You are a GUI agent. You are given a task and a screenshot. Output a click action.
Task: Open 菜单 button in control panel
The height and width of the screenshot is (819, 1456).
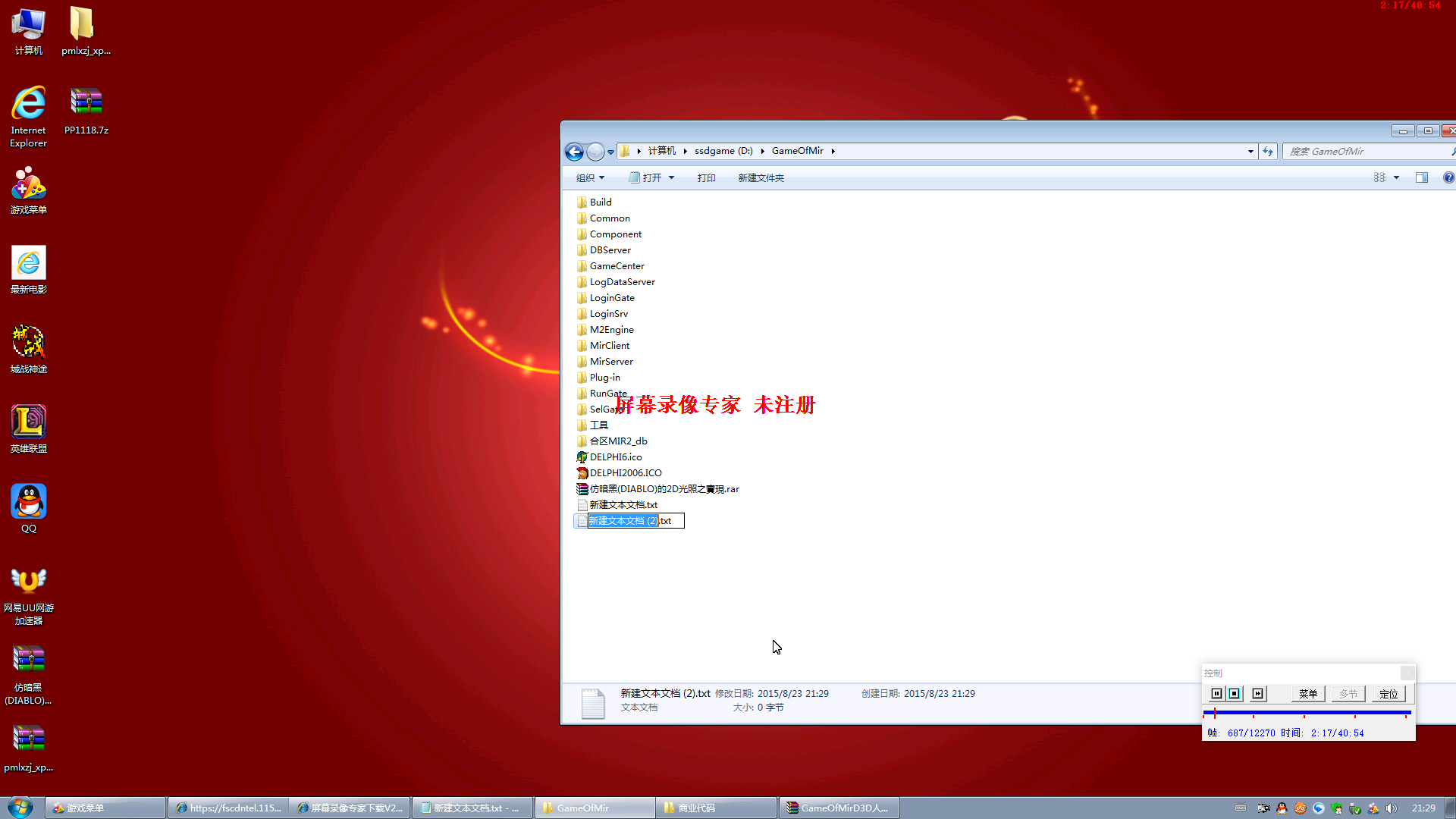pyautogui.click(x=1308, y=694)
